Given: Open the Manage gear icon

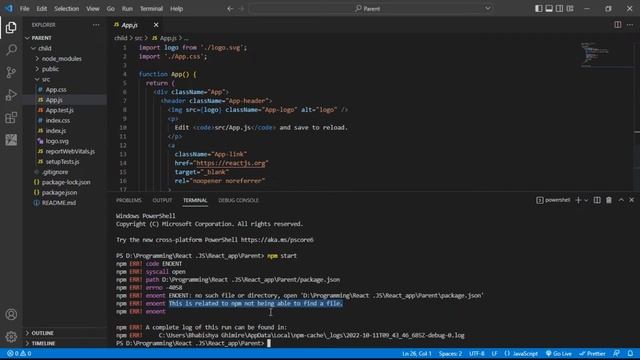Looking at the screenshot, I should point(11,336).
